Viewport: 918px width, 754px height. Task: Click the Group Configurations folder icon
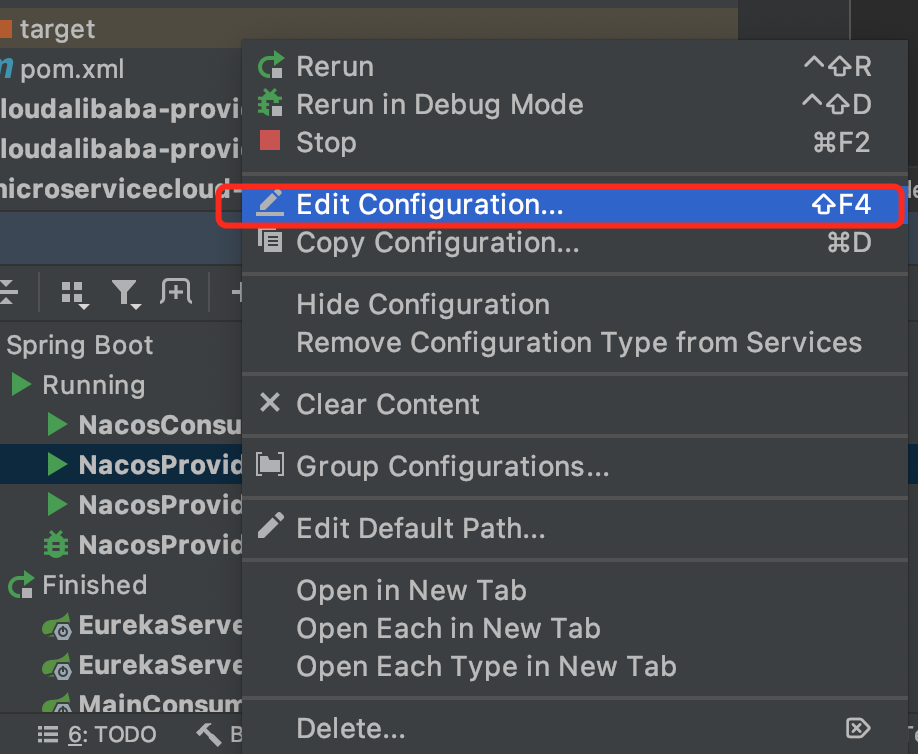[270, 465]
